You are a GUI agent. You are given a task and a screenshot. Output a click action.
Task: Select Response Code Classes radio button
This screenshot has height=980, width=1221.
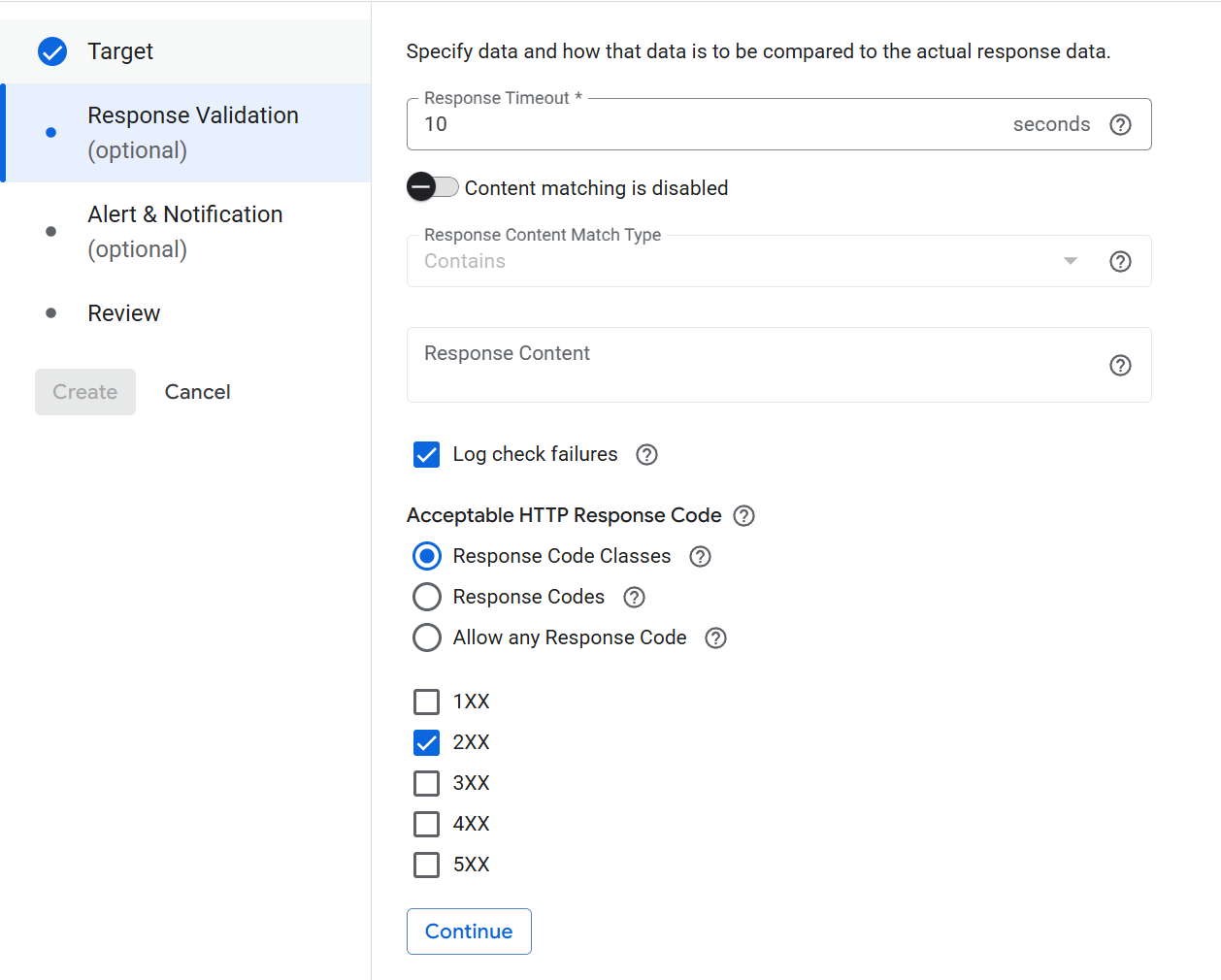click(x=426, y=556)
